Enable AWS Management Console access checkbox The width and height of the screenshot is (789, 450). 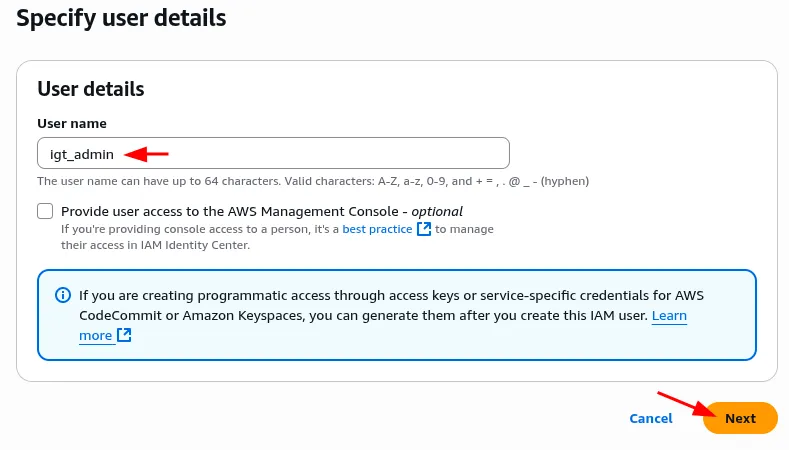point(45,211)
